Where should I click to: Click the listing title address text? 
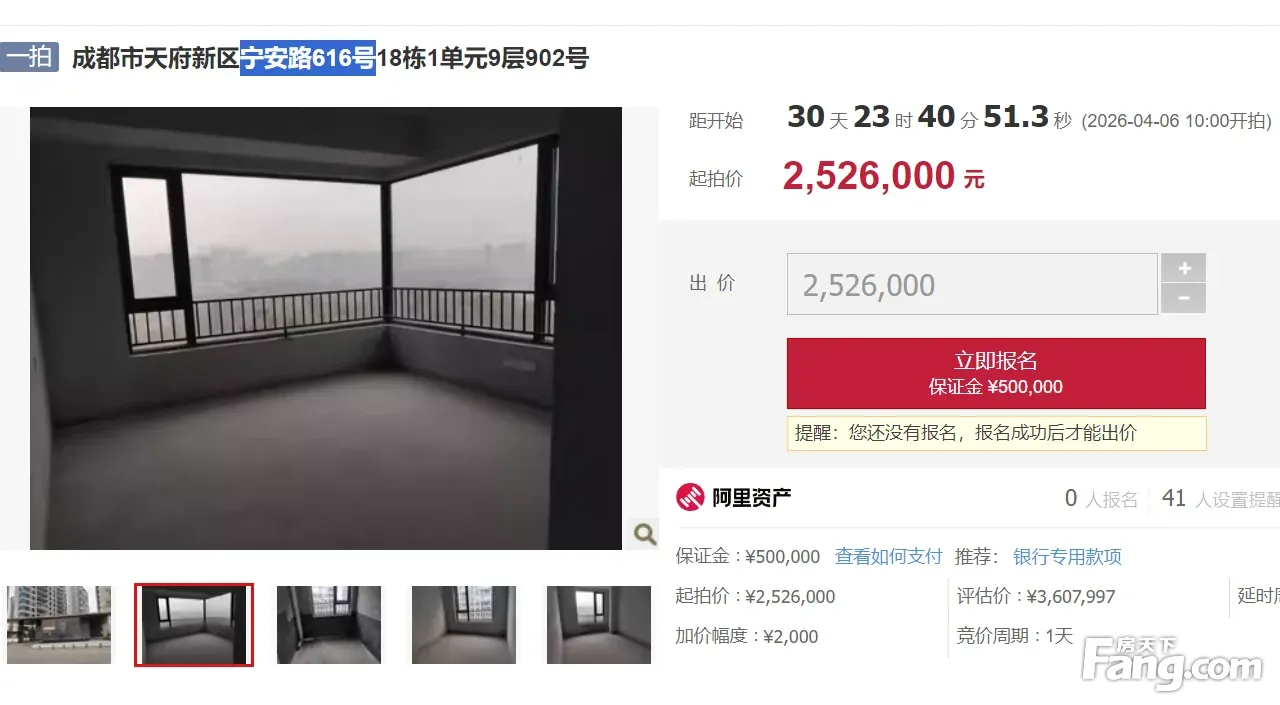[330, 58]
